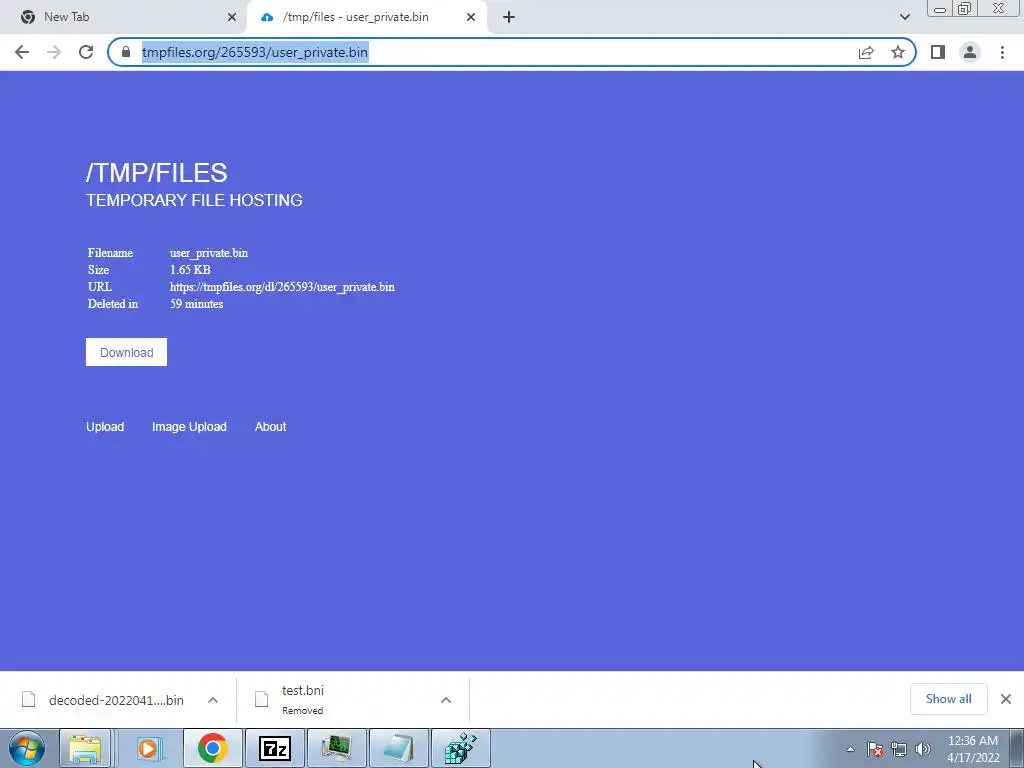
Task: Open Windows Explorer from taskbar
Action: pos(86,748)
